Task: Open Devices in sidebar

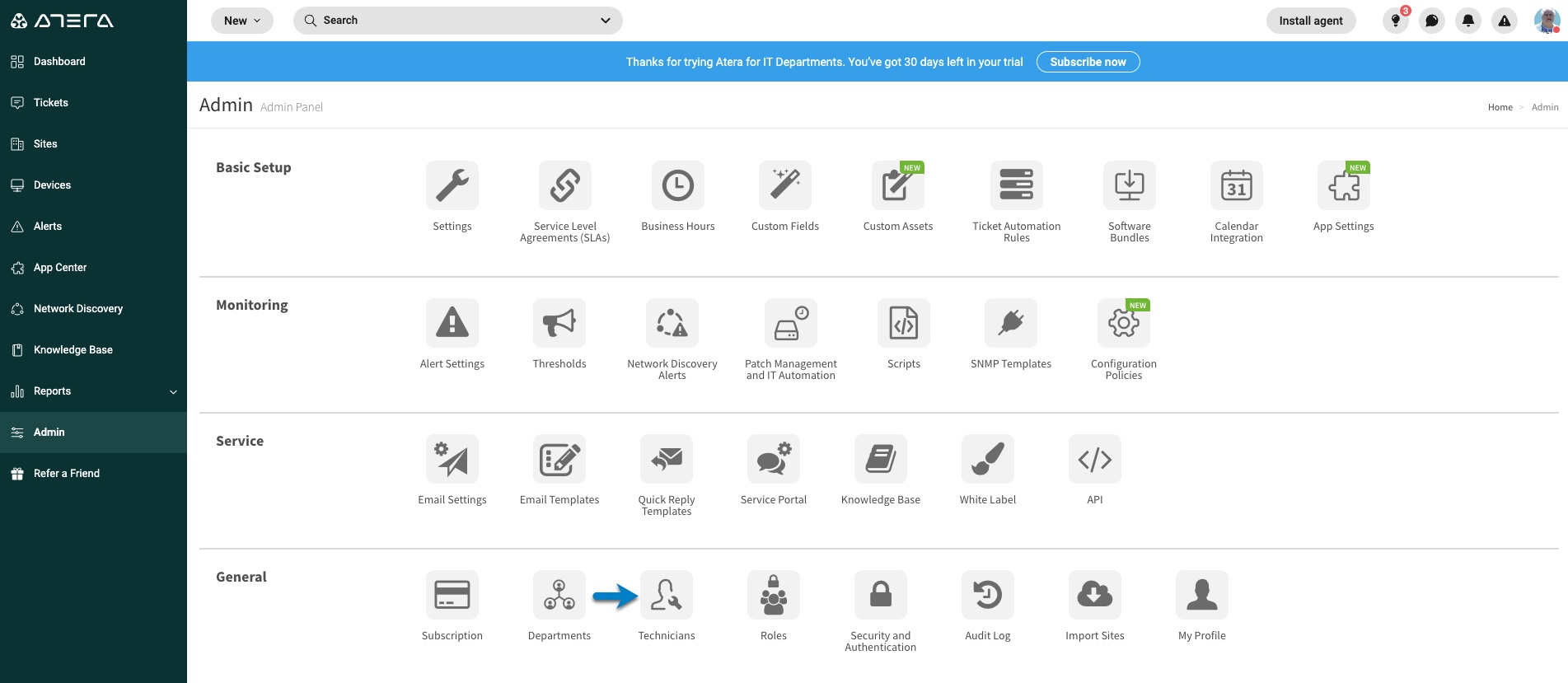Action: pos(93,185)
